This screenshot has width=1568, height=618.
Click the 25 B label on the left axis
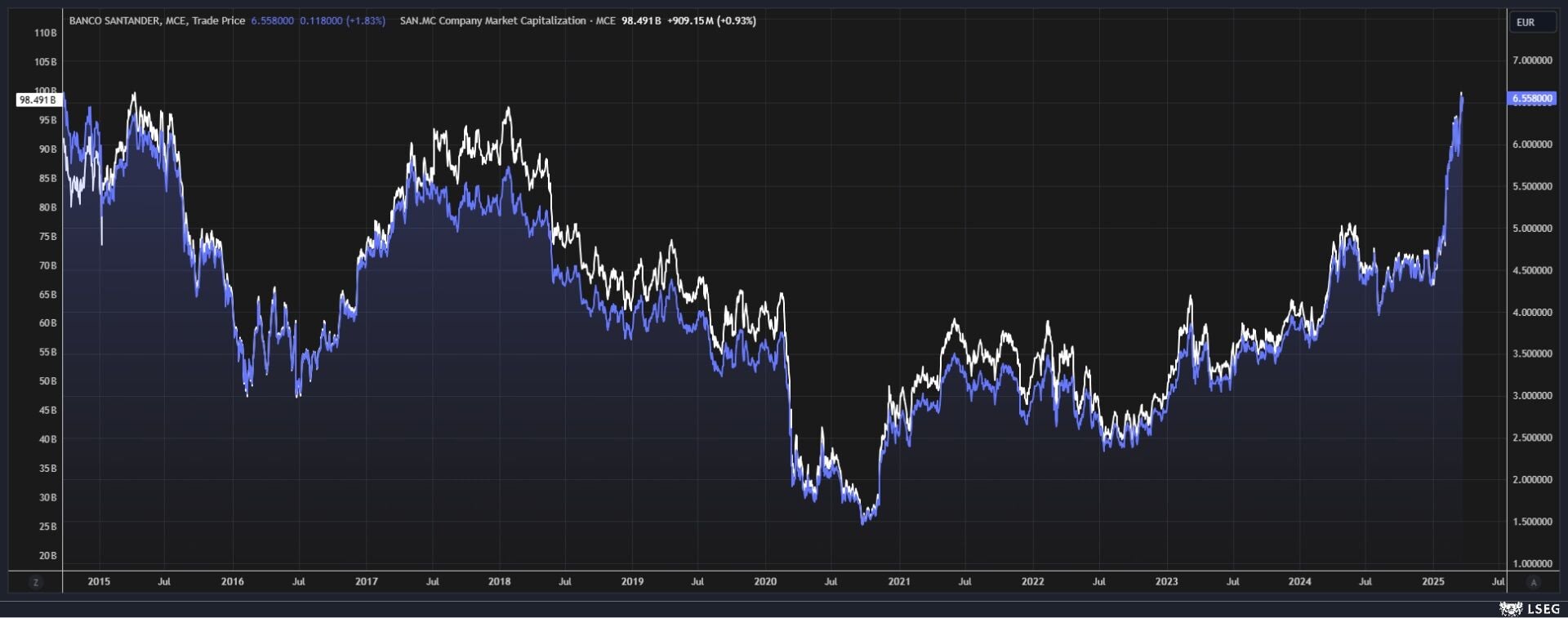click(x=48, y=527)
